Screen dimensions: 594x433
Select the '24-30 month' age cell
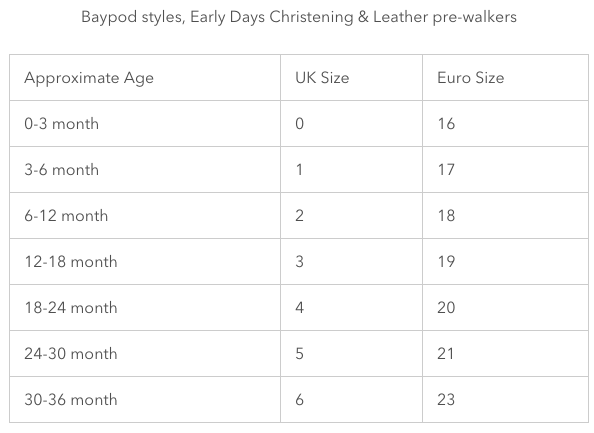pos(145,353)
